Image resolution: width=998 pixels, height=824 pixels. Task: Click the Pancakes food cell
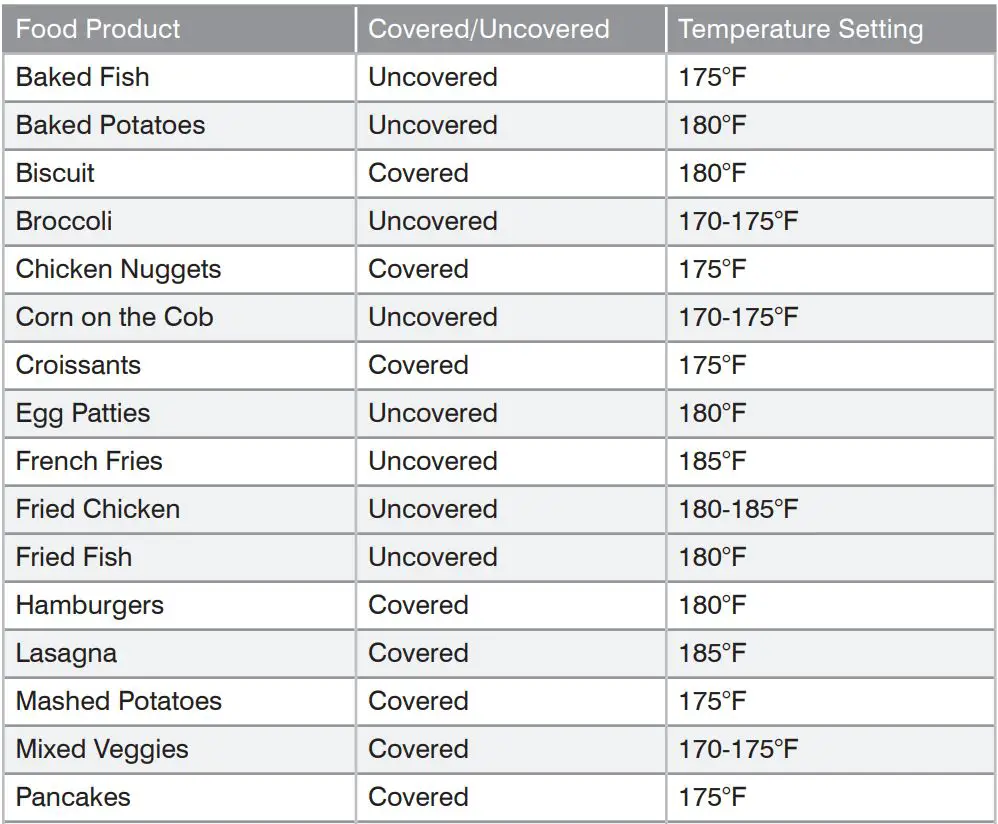coord(73,797)
